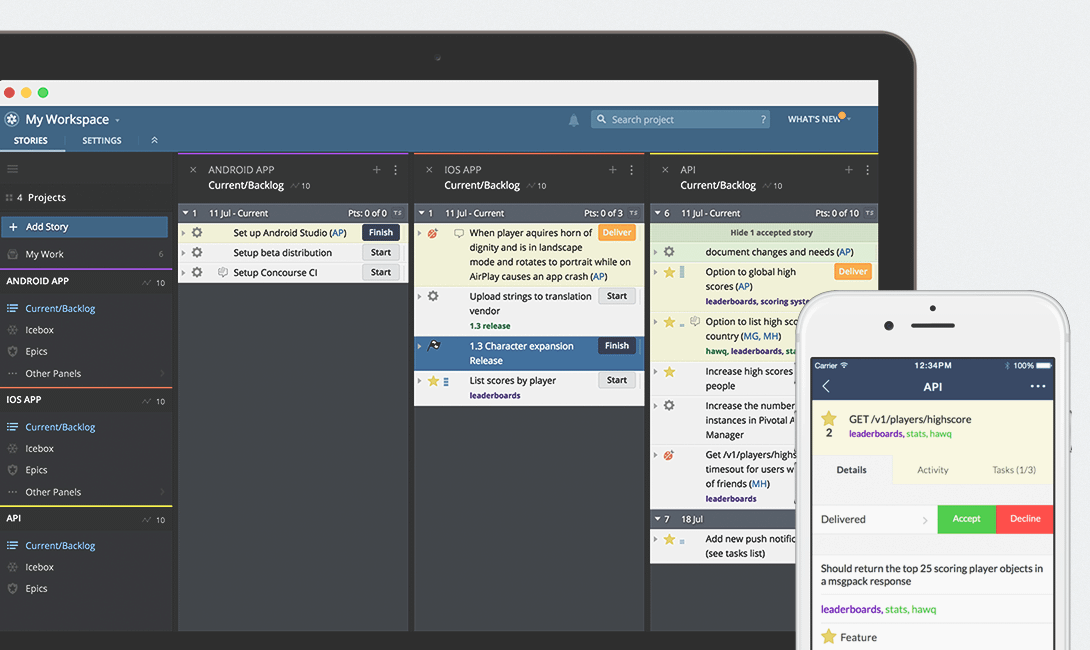Toggle the sidebar hamburger menu icon
Viewport: 1090px width, 650px height.
pos(13,169)
